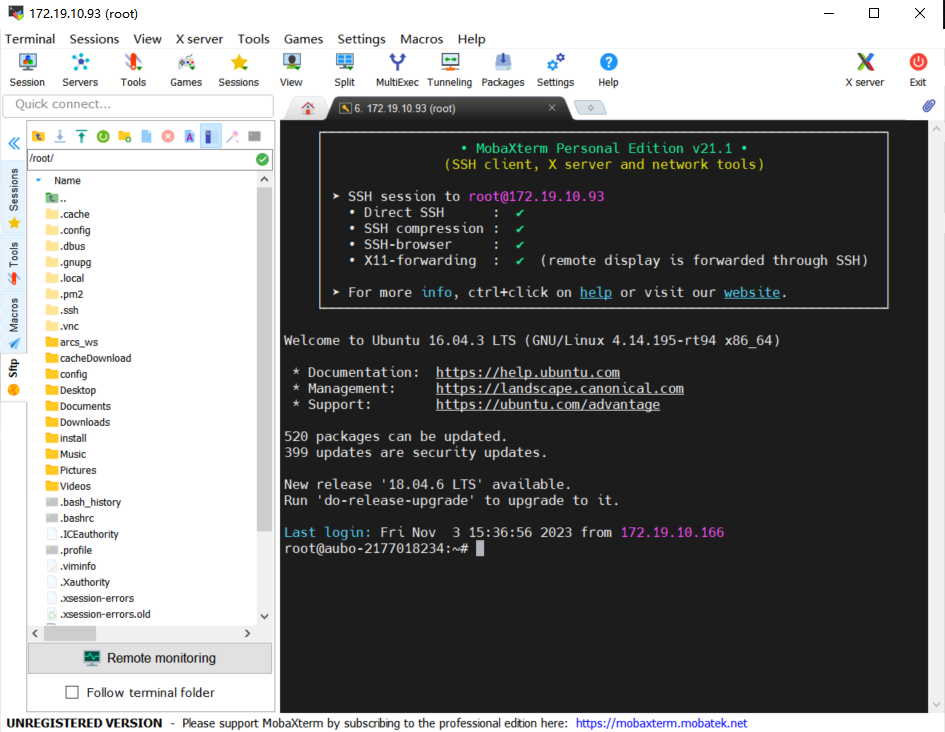Open the landscape.canonical.com link
The height and width of the screenshot is (732, 945).
[x=560, y=389]
